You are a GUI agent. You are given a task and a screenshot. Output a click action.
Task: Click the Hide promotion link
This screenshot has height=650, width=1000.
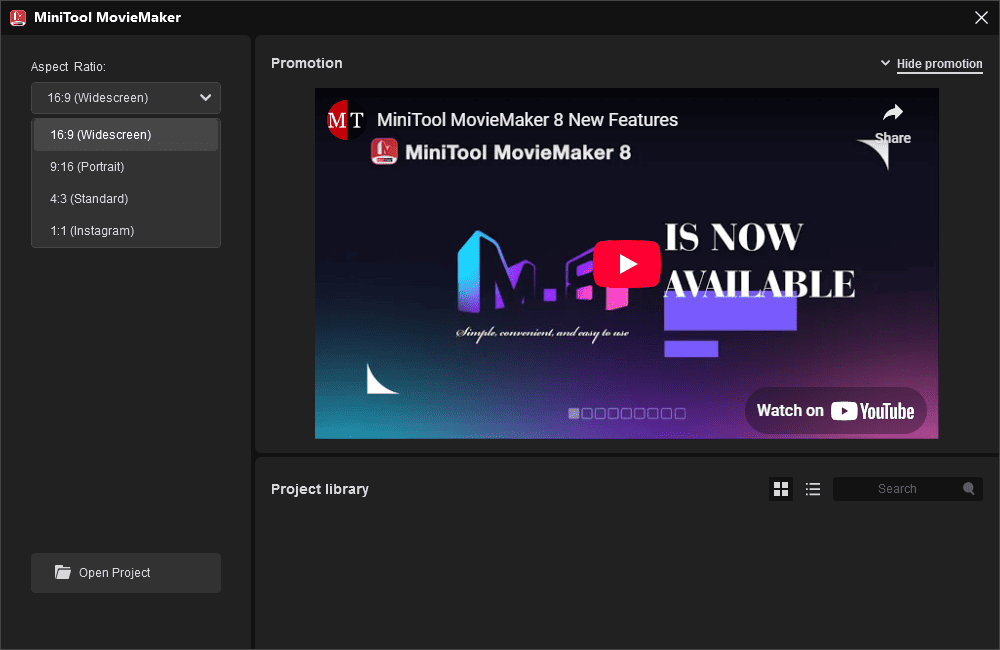click(x=939, y=64)
